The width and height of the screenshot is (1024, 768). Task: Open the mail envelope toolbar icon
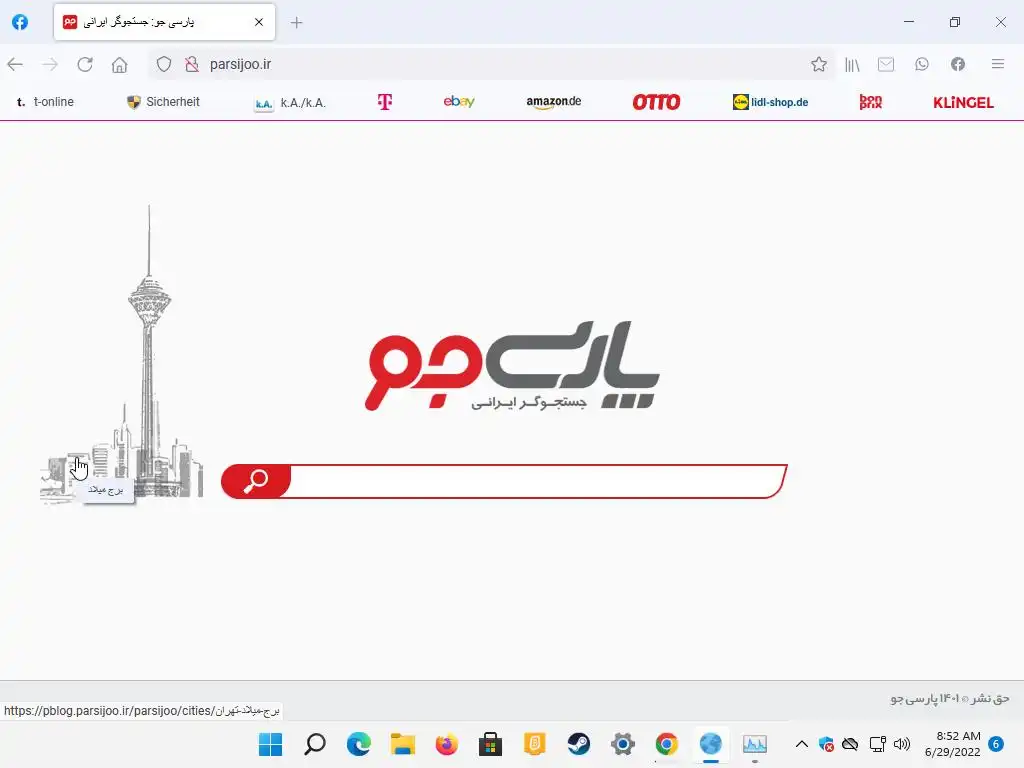click(x=886, y=64)
